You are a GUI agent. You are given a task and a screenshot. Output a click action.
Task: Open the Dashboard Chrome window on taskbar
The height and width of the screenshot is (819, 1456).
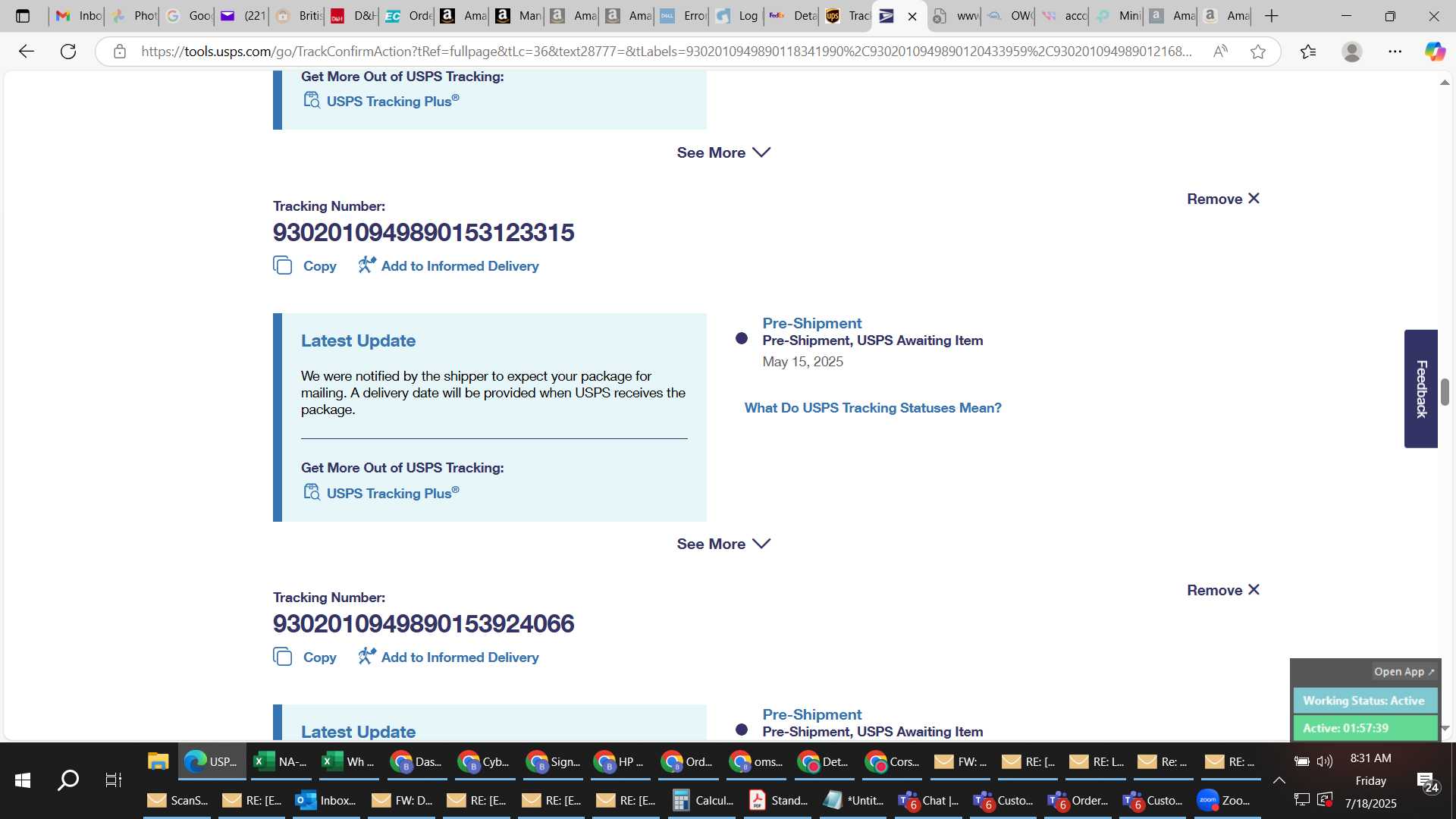point(416,761)
